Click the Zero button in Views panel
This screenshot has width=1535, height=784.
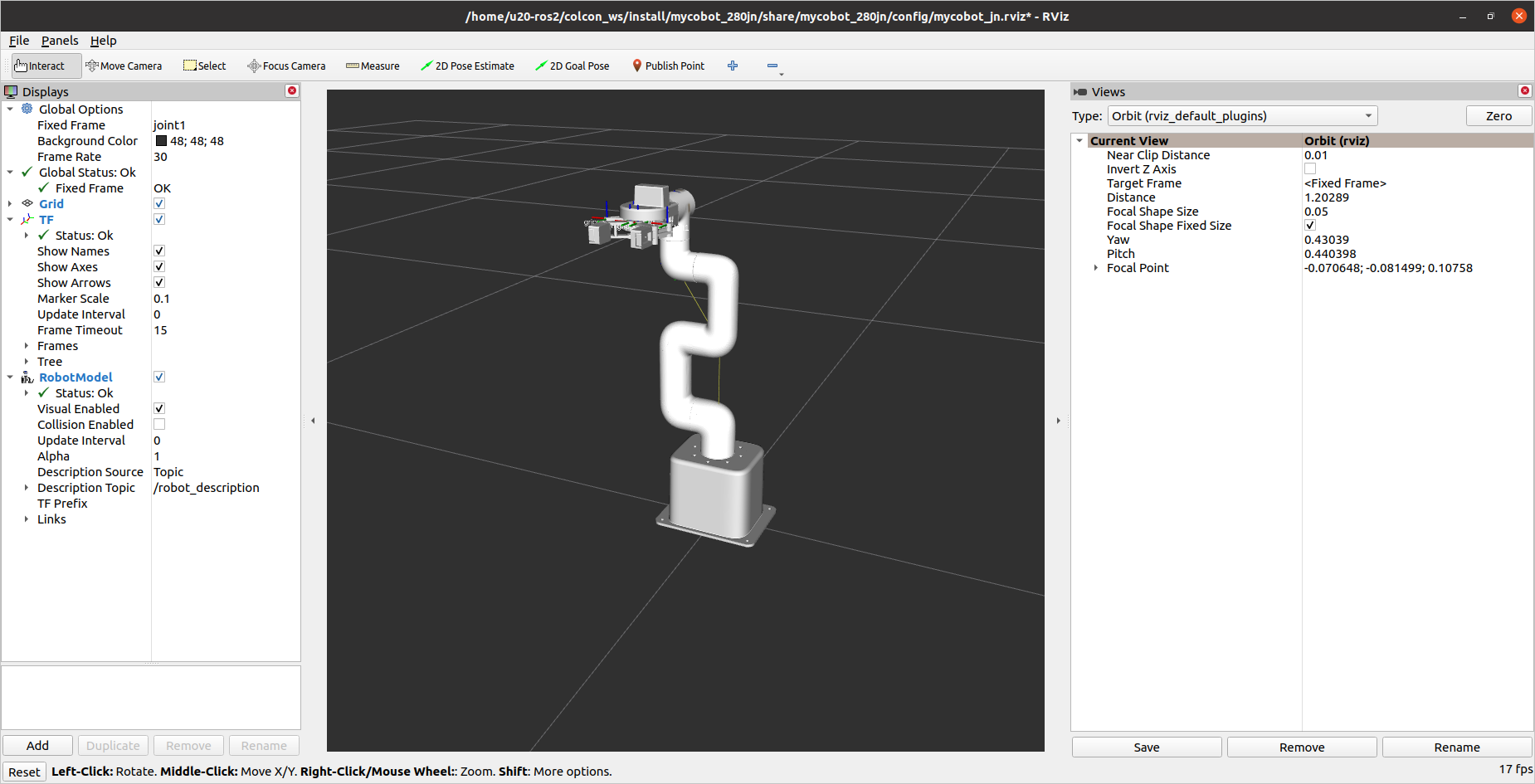(1498, 115)
